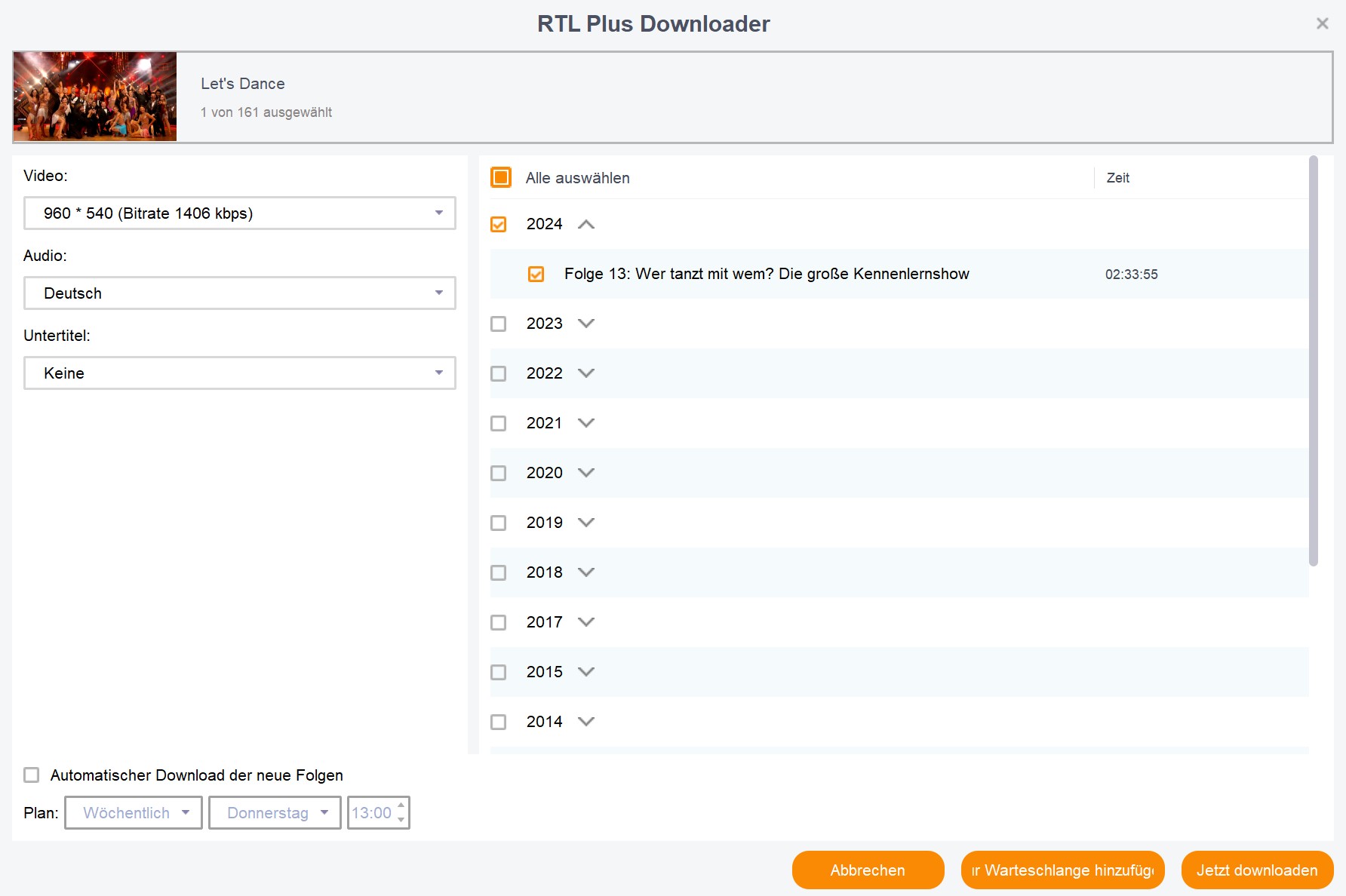Expand the 2020 season list
Screen dimensions: 1346x896
pos(586,473)
